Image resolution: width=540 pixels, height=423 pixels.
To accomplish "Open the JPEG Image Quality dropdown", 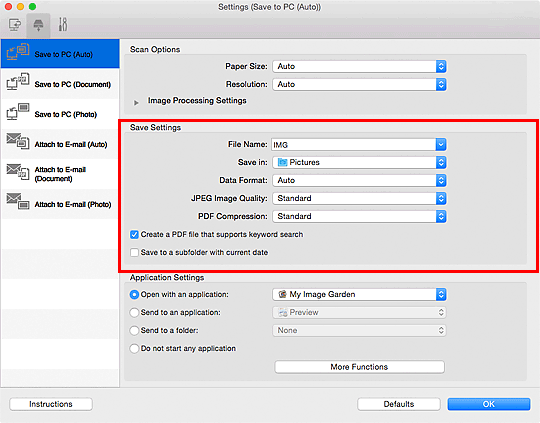I will tap(359, 198).
